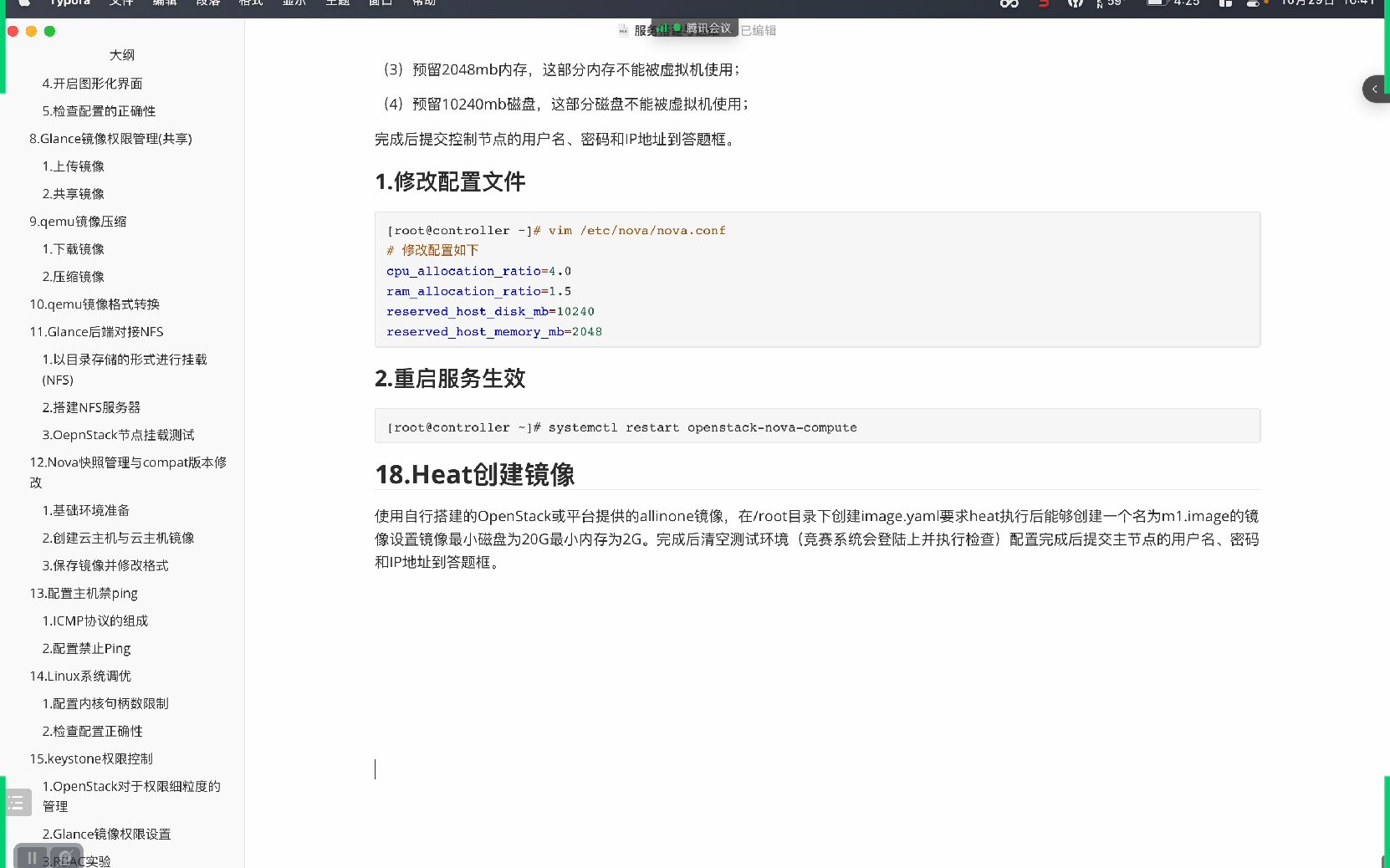The height and width of the screenshot is (868, 1390).
Task: Click the # 修改配置如下 comment line
Action: pyautogui.click(x=432, y=250)
